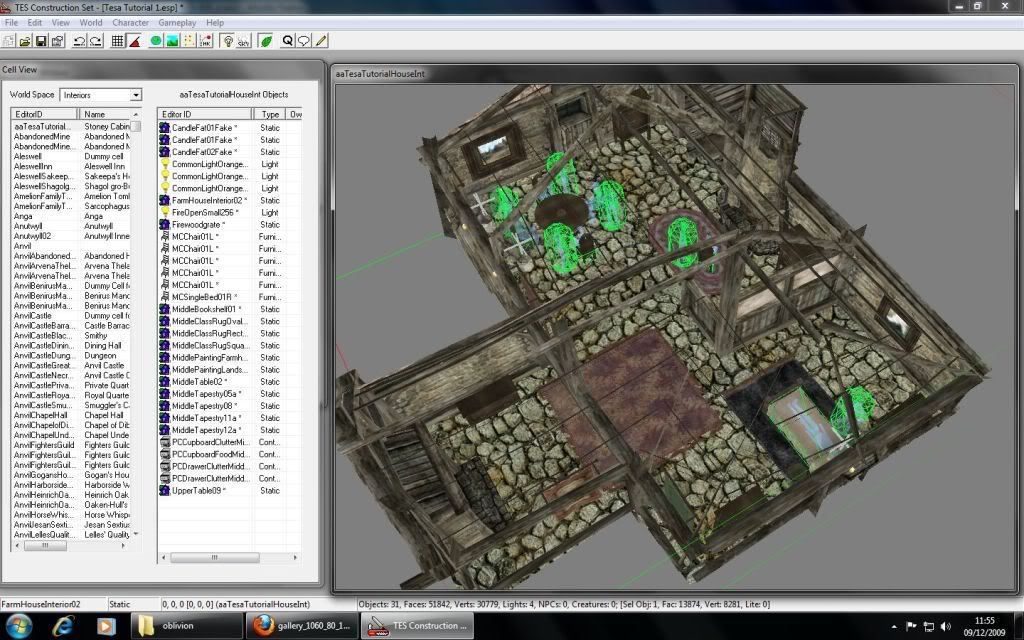Sort objects by Type column header

[270, 115]
